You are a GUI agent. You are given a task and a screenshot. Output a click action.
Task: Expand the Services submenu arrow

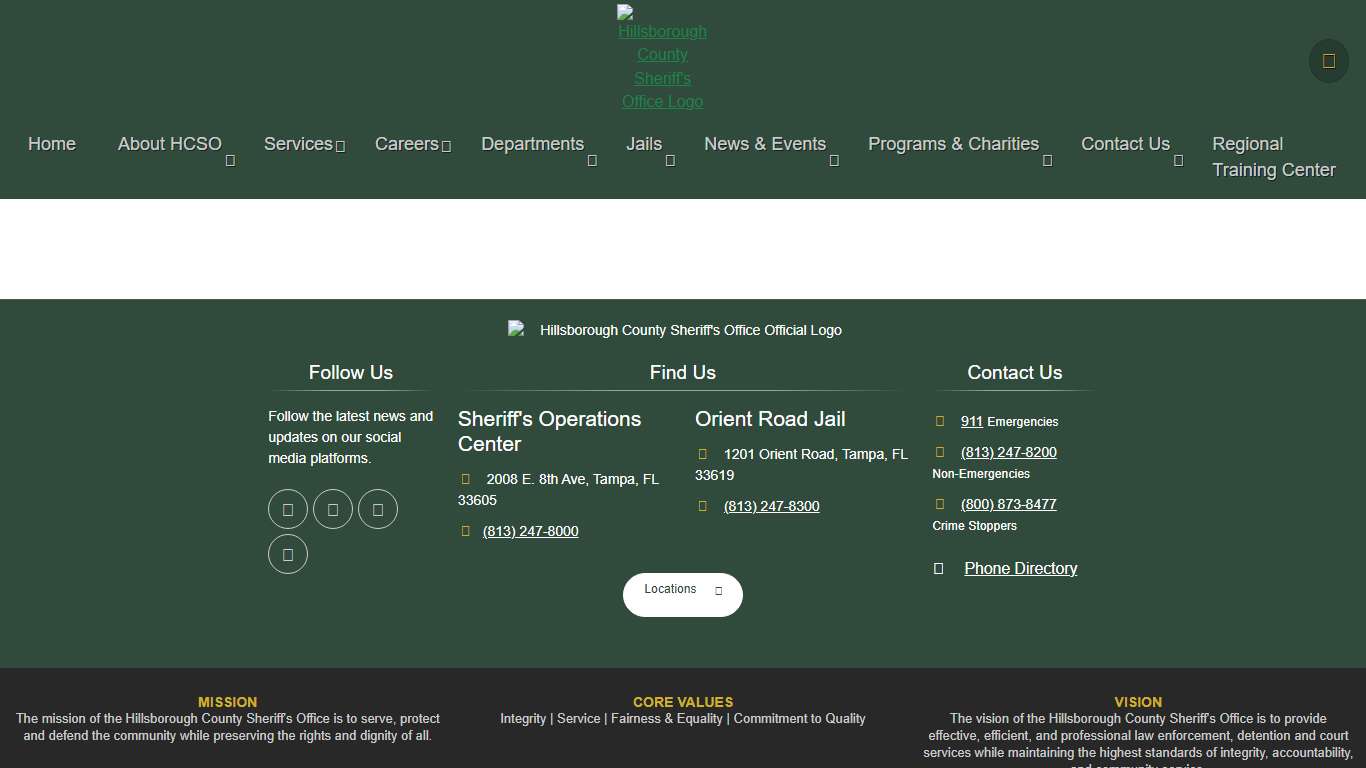340,146
